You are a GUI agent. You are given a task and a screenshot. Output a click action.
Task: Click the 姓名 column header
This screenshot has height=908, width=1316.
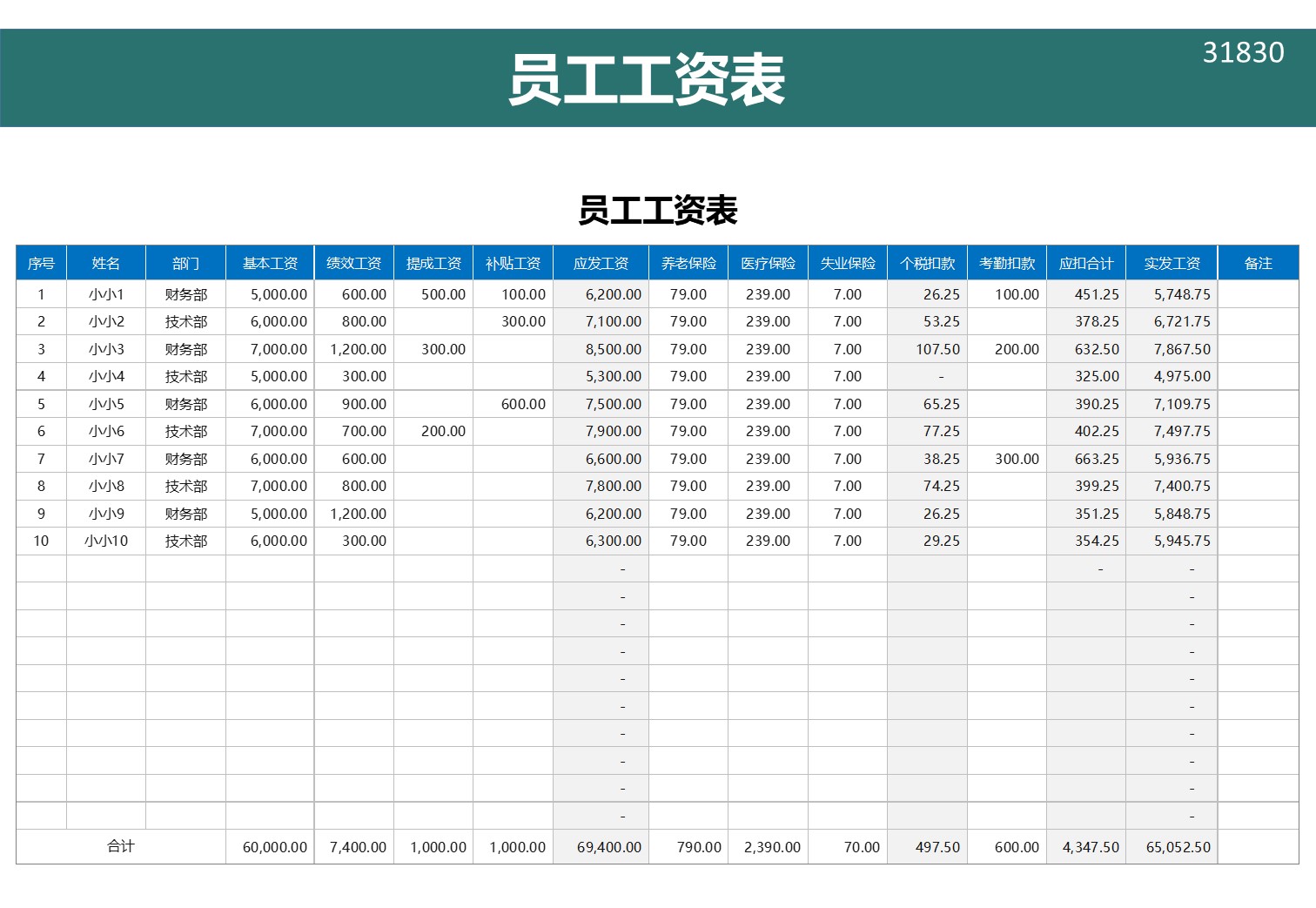106,263
